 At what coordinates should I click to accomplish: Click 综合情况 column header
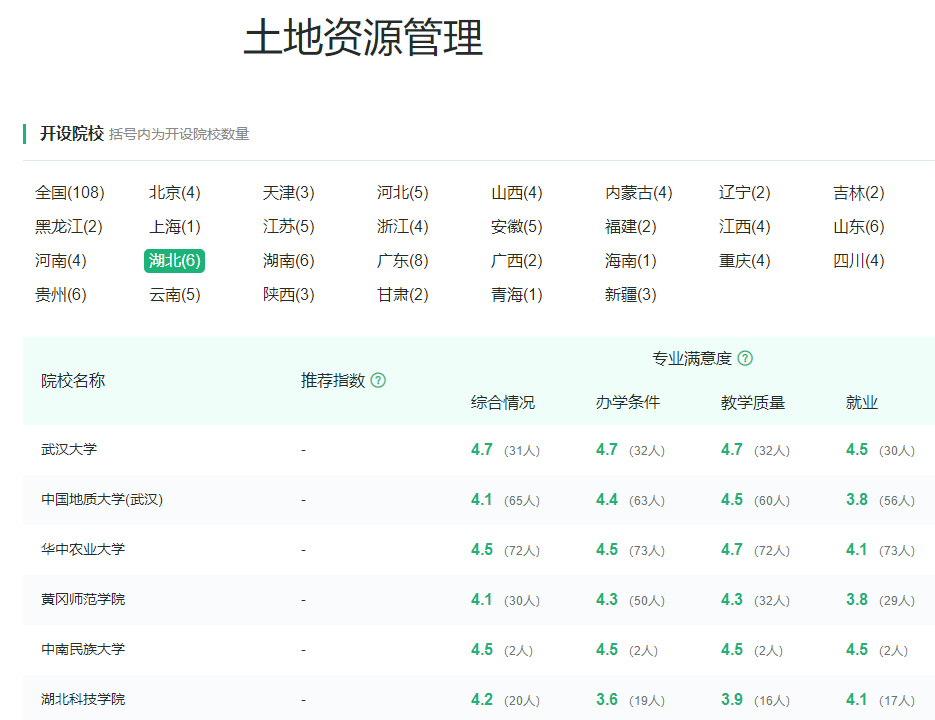(x=503, y=403)
